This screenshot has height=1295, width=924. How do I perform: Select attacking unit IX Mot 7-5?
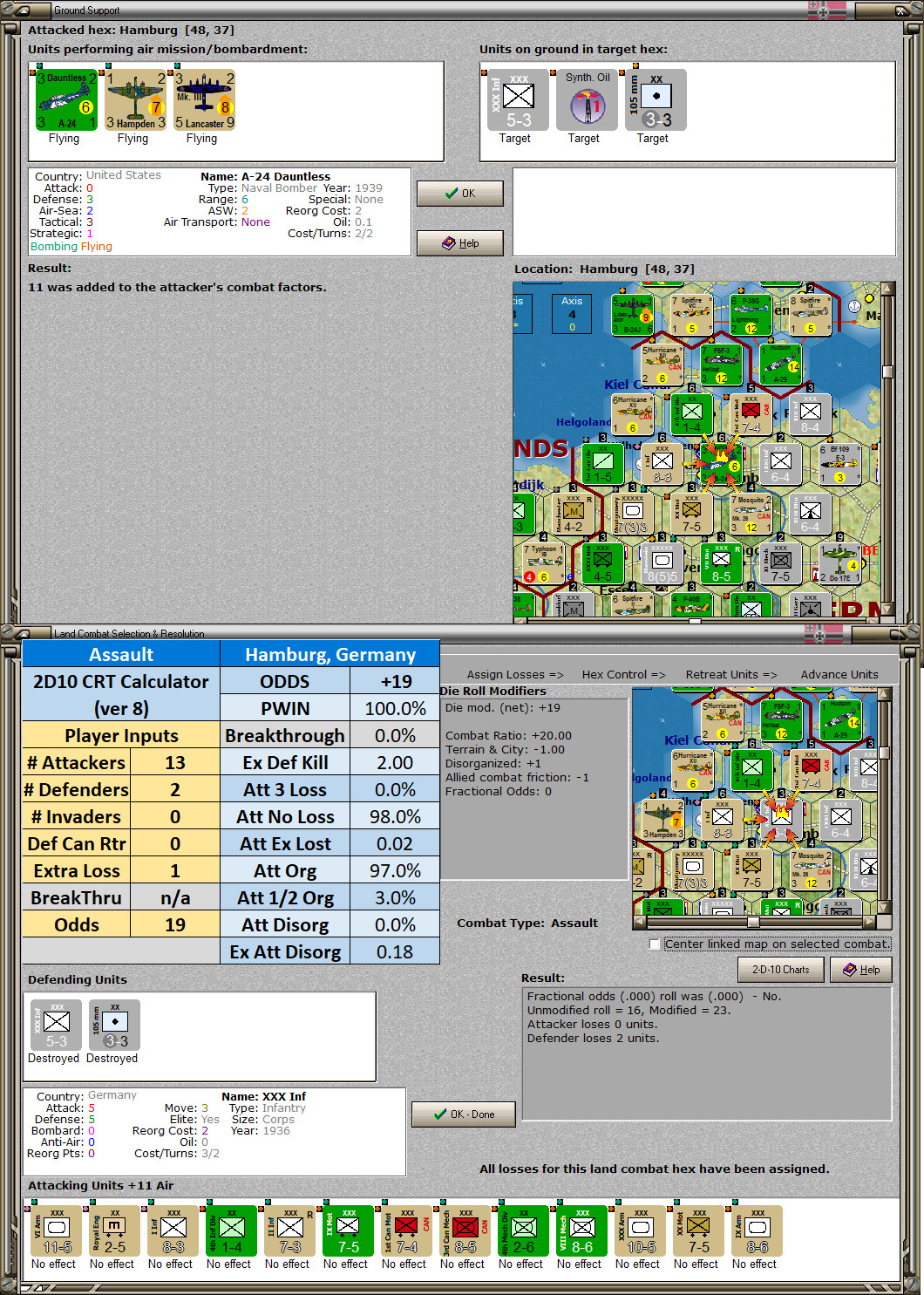(x=349, y=1231)
